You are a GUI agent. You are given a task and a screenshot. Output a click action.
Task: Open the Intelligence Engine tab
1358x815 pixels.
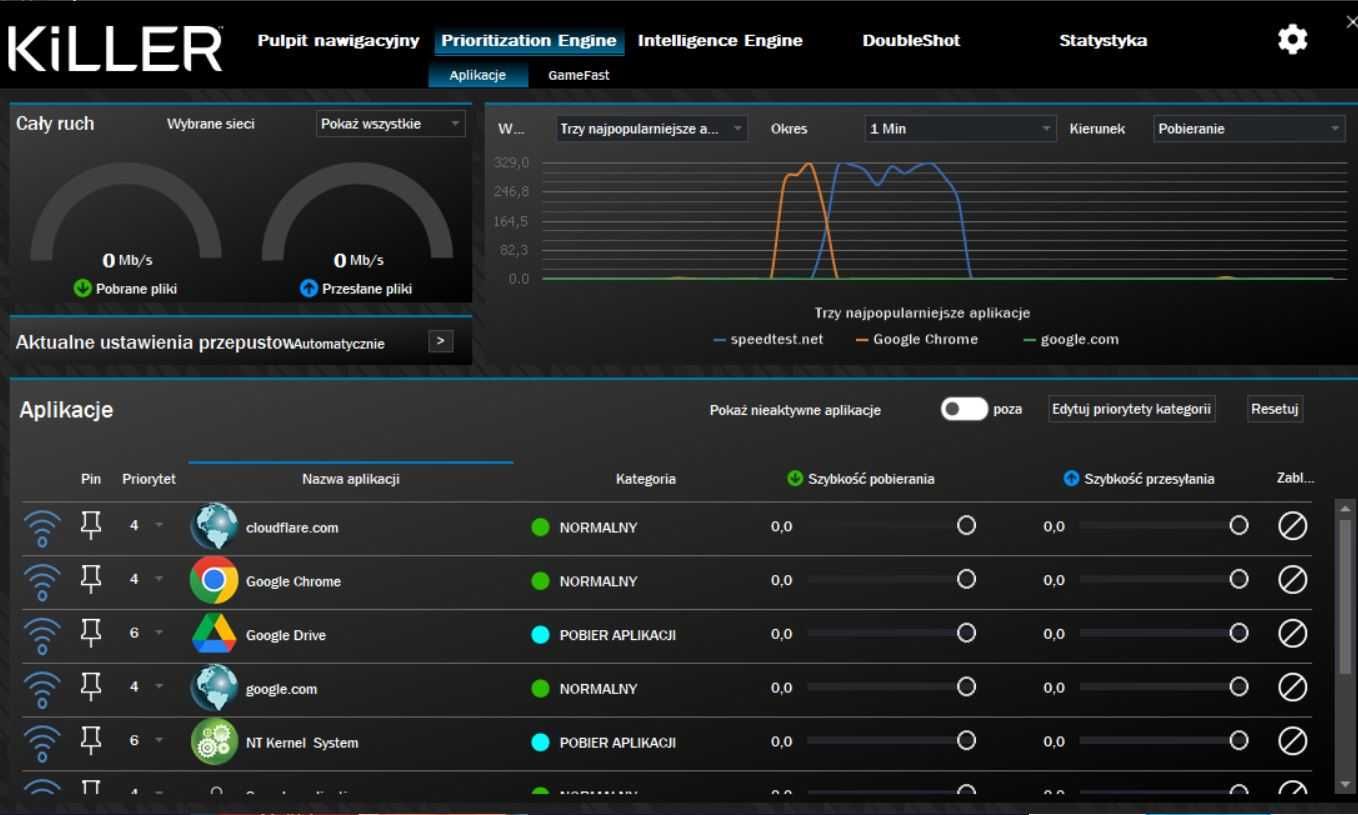(x=720, y=41)
